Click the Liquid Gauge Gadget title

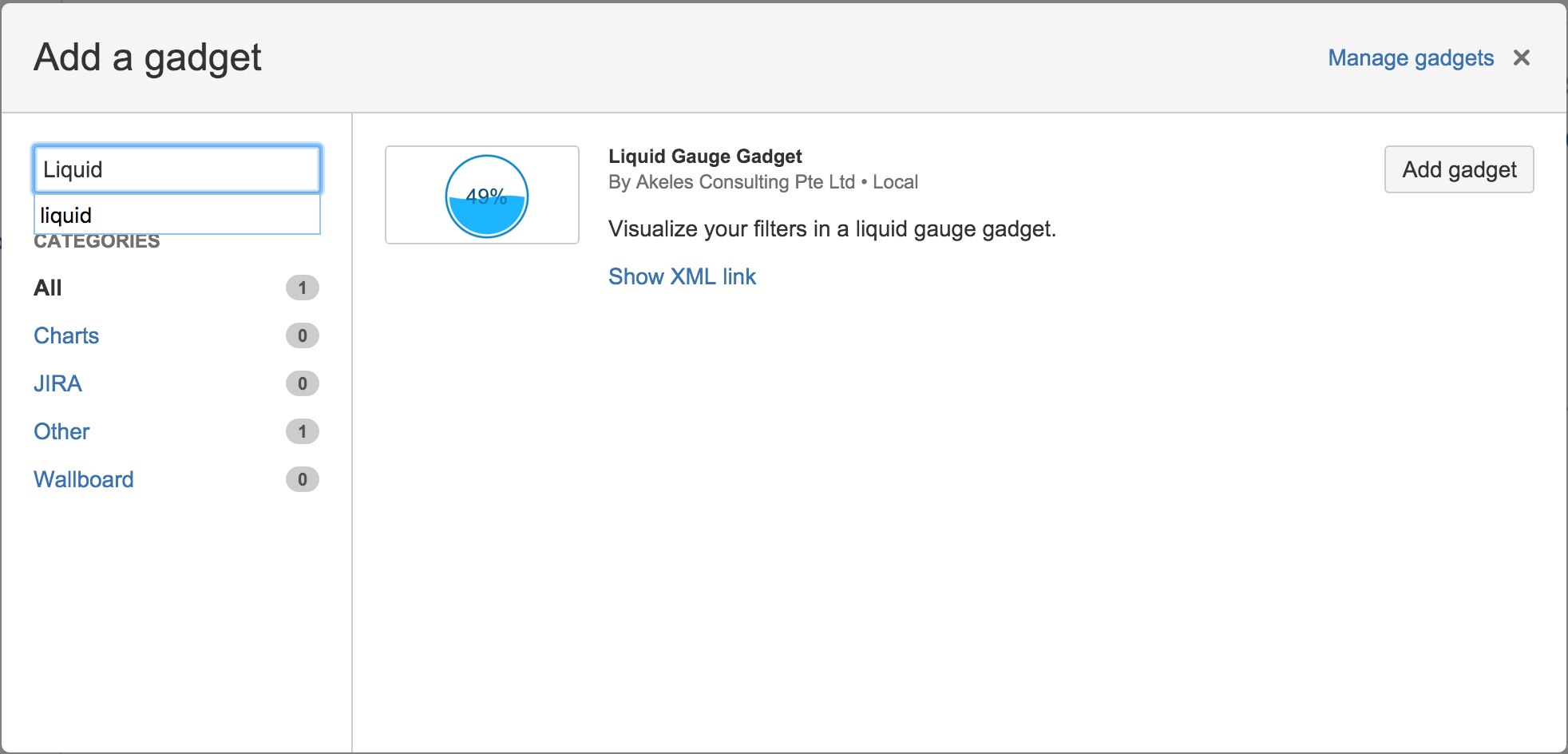pos(705,157)
